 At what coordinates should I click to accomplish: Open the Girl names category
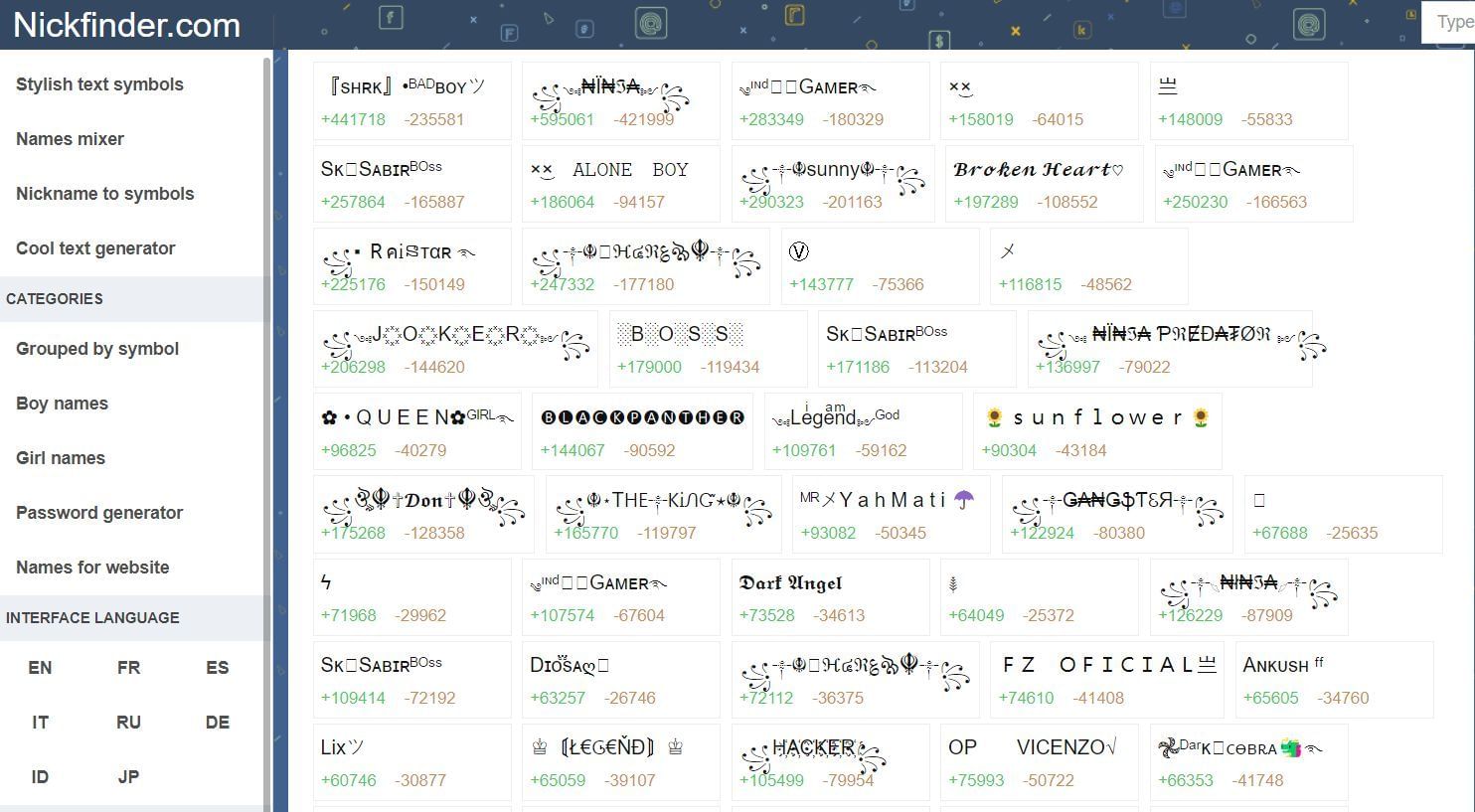(61, 458)
